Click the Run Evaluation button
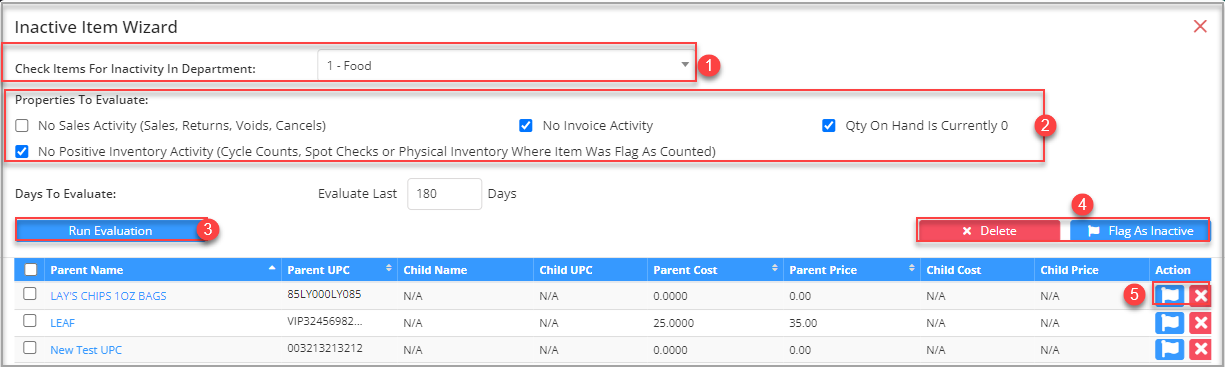 pyautogui.click(x=110, y=230)
